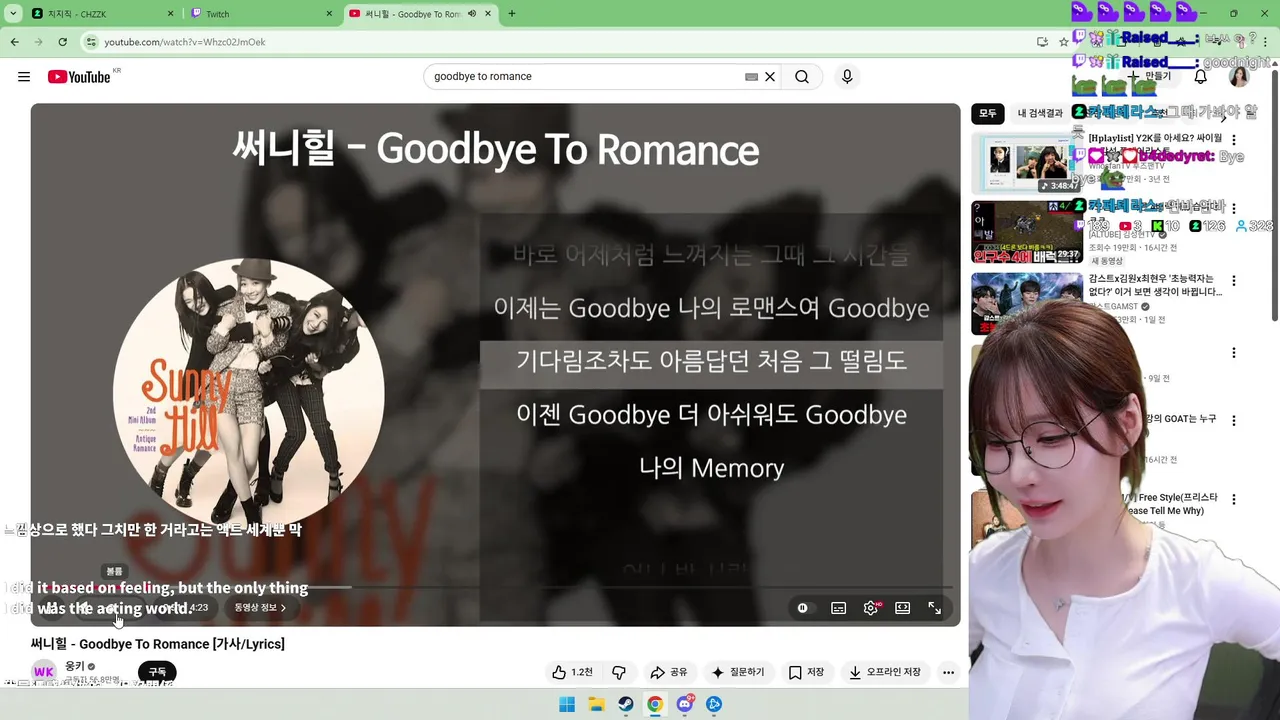Open the Y2K Hplaylist video thumbnail
This screenshot has height=720, width=1280.
(x=1027, y=163)
